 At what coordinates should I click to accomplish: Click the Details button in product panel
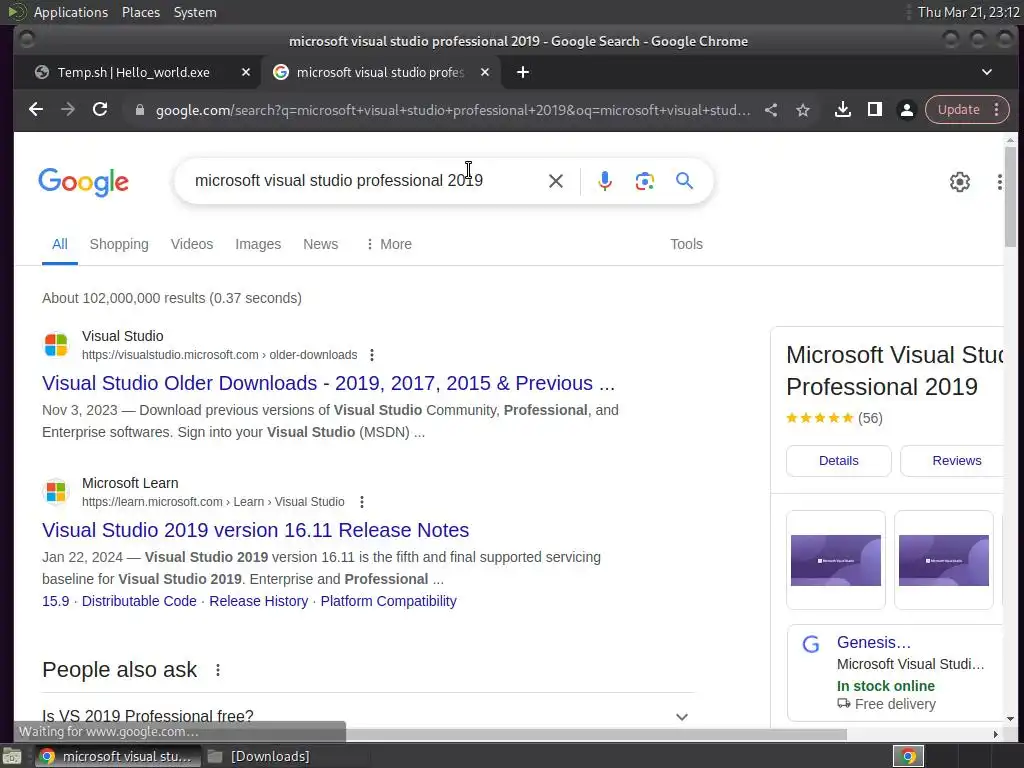click(839, 461)
